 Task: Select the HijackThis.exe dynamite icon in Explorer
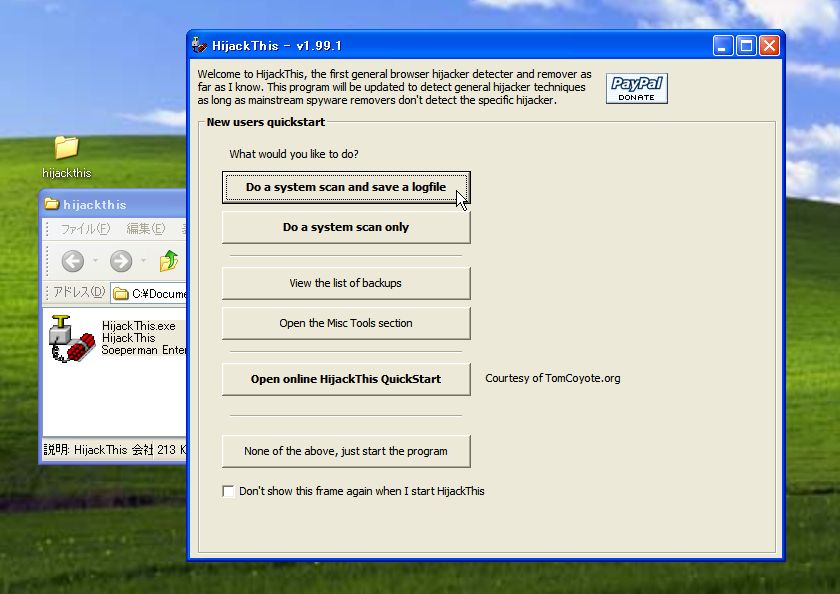[x=71, y=338]
